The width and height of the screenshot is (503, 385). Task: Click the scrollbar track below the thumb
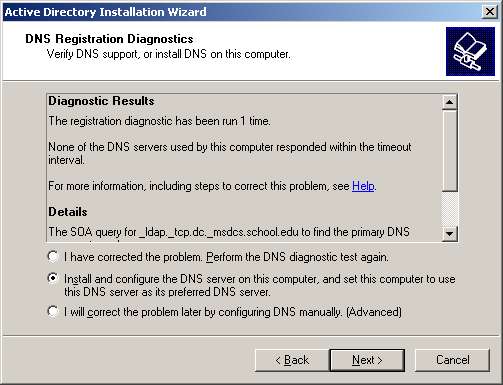(449, 209)
